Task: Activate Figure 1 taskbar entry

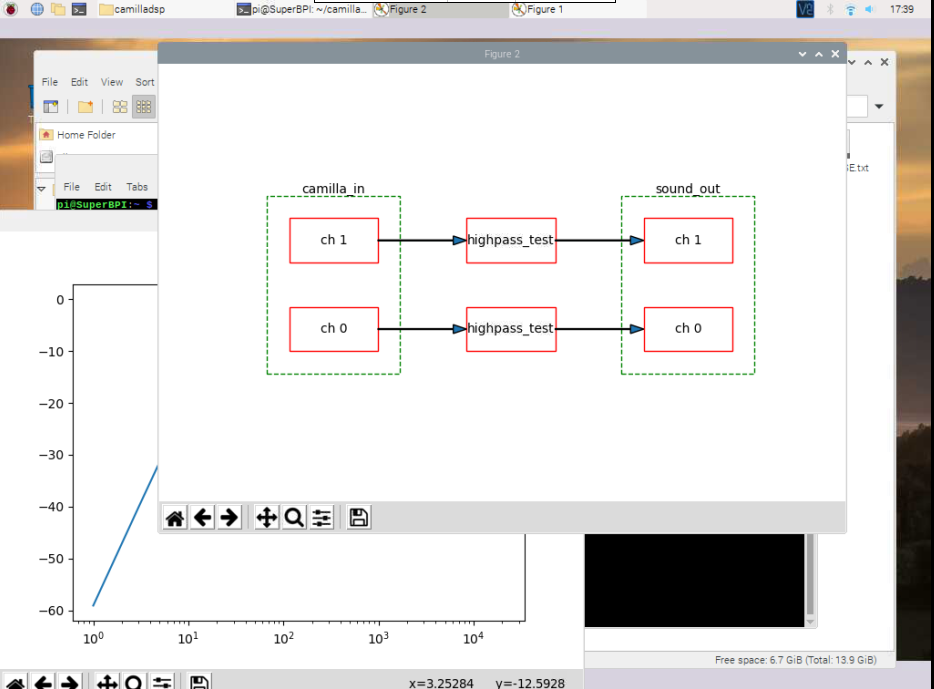Action: coord(578,9)
